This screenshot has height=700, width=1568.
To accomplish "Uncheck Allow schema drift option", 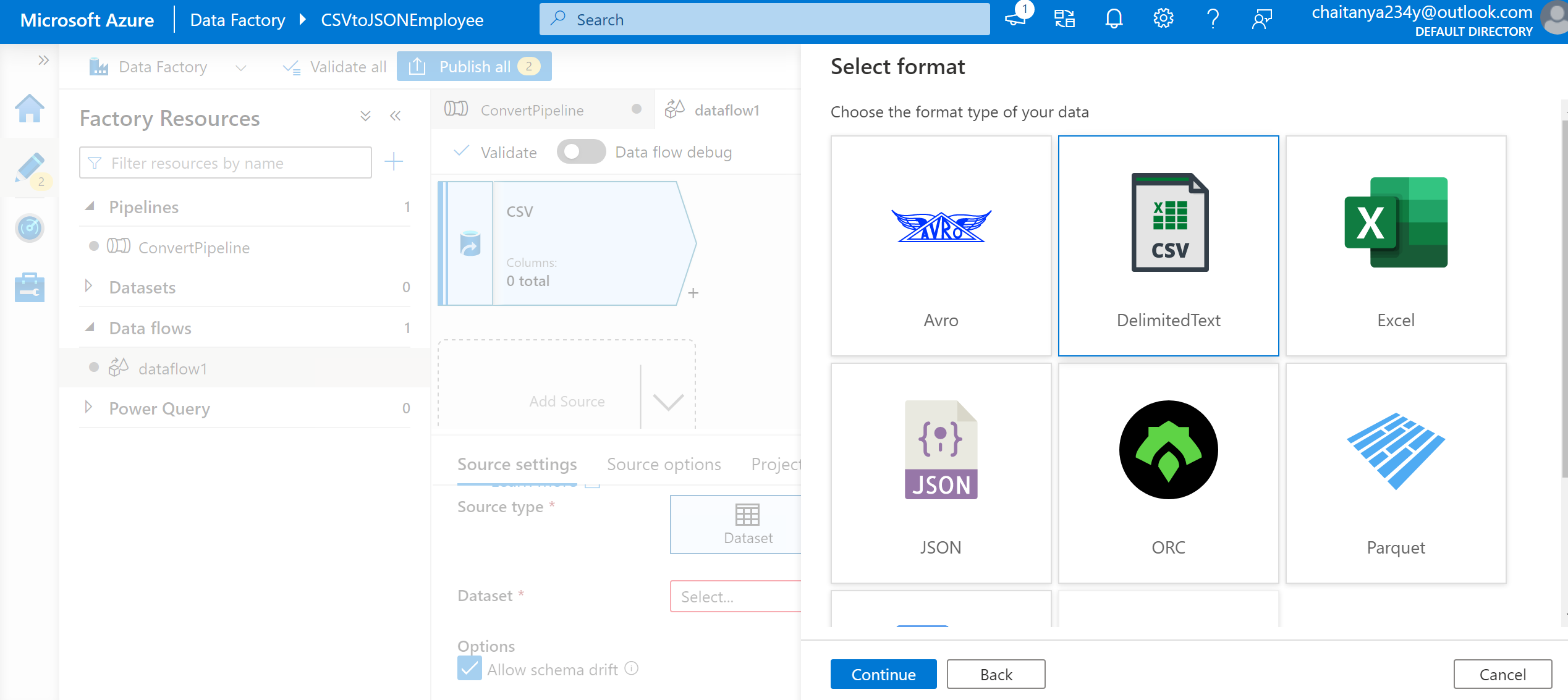I will 469,669.
